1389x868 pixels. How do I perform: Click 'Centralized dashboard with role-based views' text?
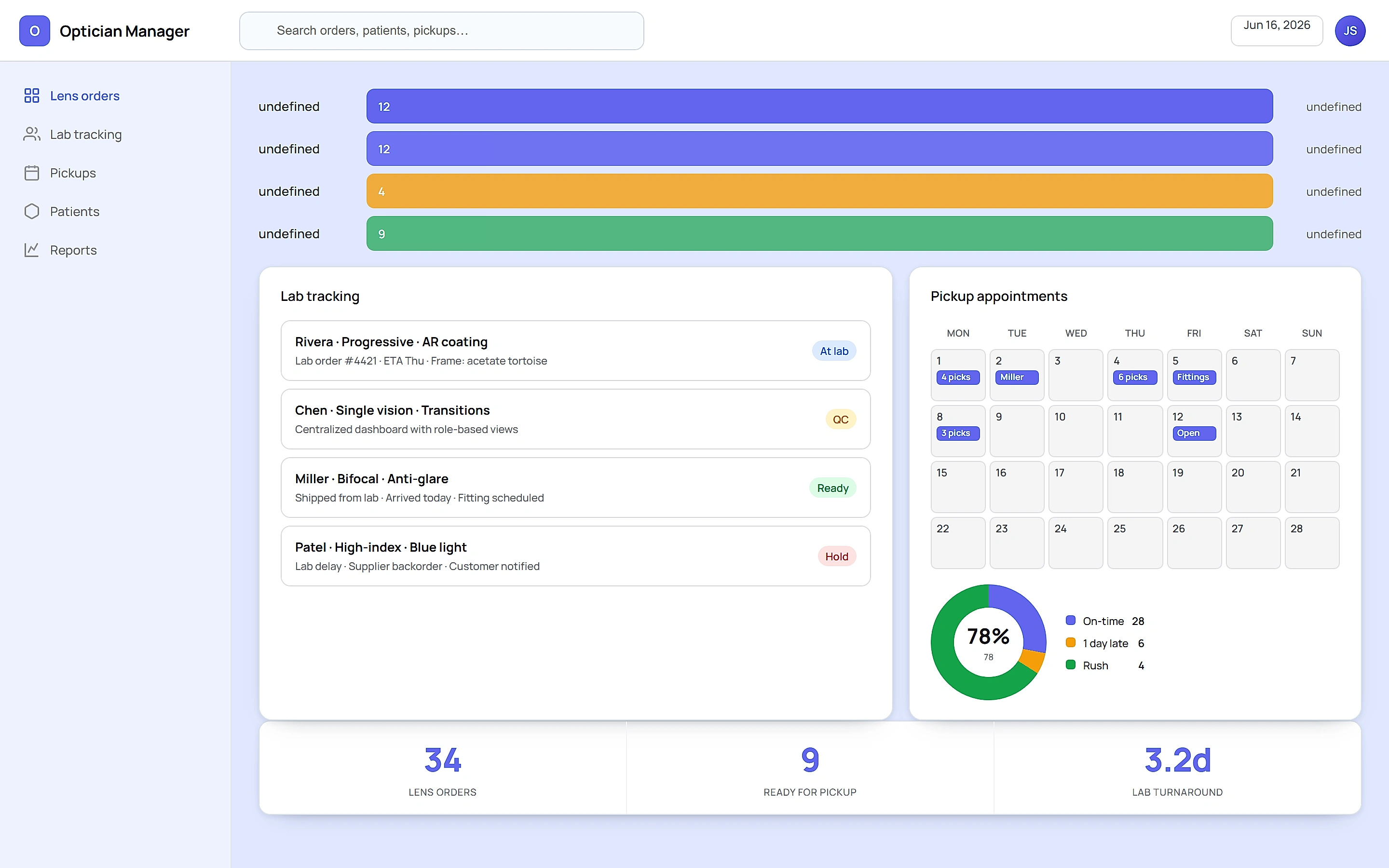click(x=407, y=429)
